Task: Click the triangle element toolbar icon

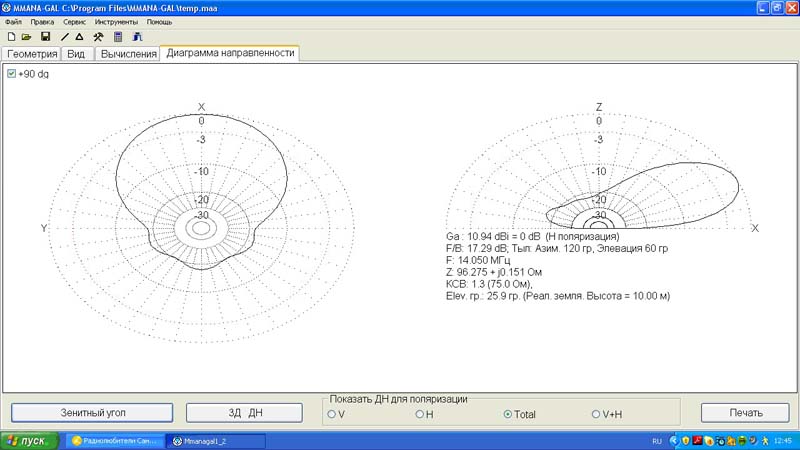Action: 80,36
